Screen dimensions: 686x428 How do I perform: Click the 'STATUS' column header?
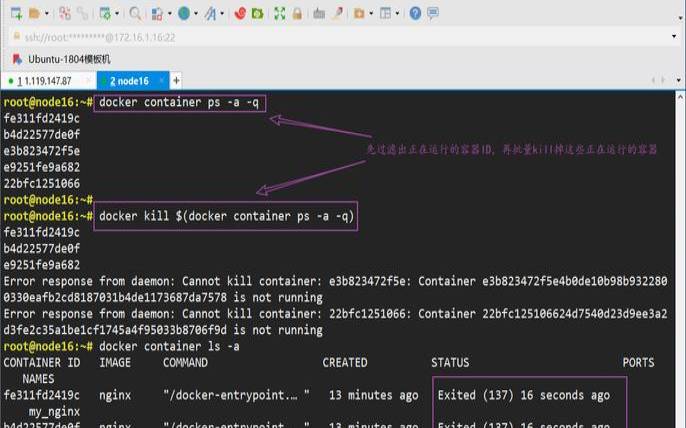coord(450,363)
